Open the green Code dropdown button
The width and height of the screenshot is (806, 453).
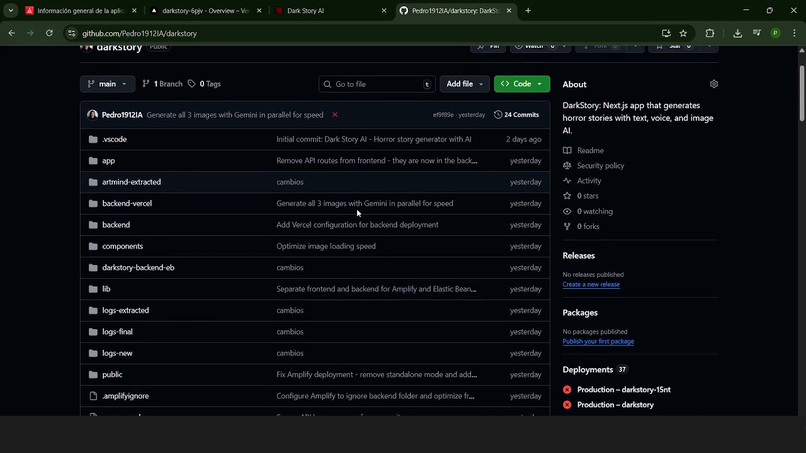coord(522,84)
